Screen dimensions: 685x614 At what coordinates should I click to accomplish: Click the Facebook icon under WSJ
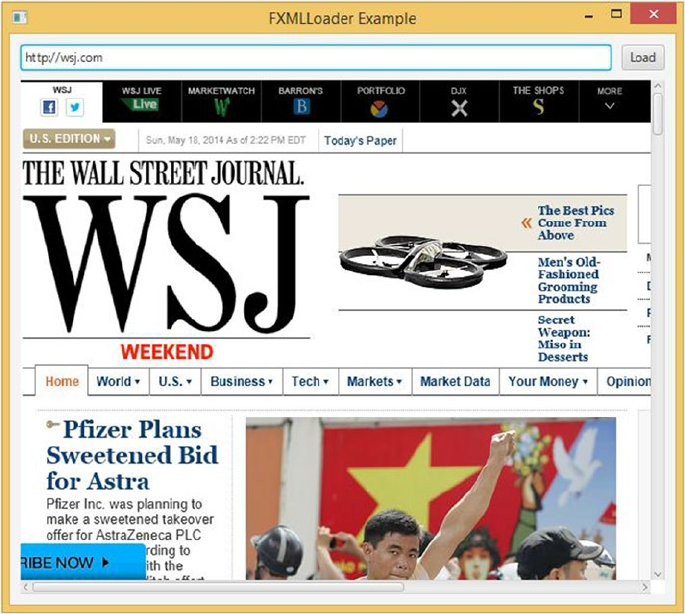pyautogui.click(x=49, y=107)
